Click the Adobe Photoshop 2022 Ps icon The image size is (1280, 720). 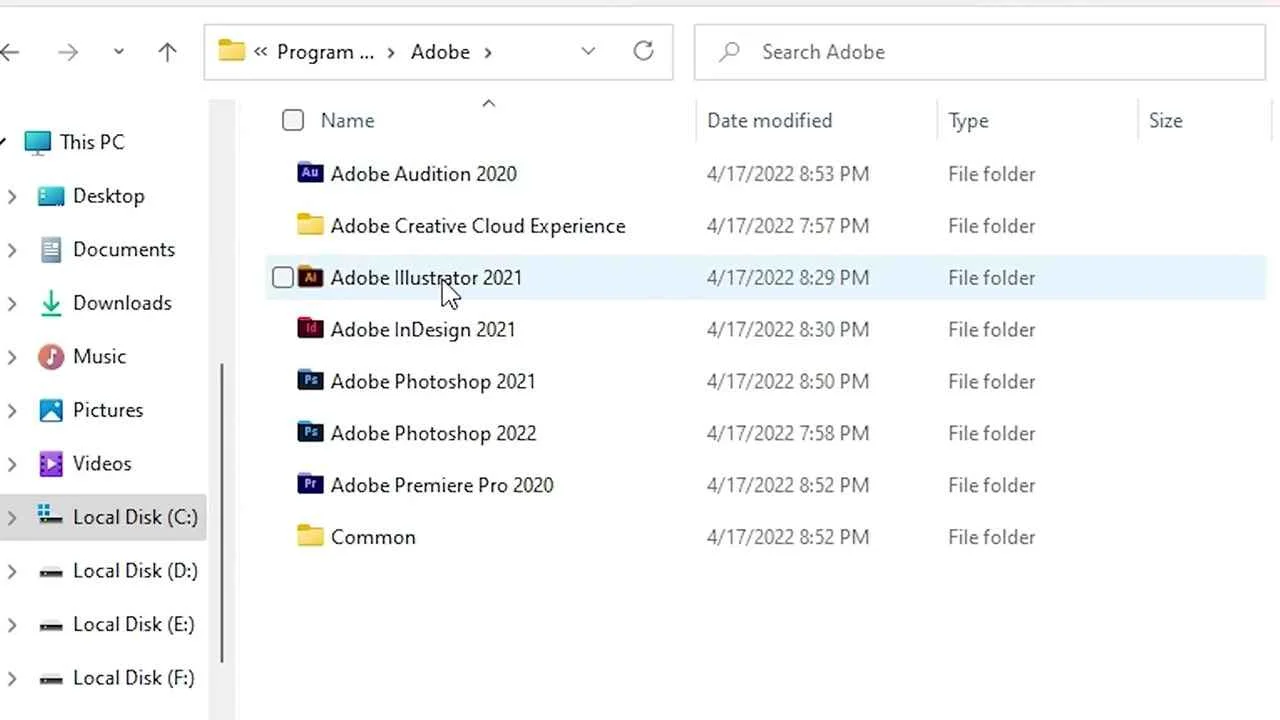coord(310,432)
